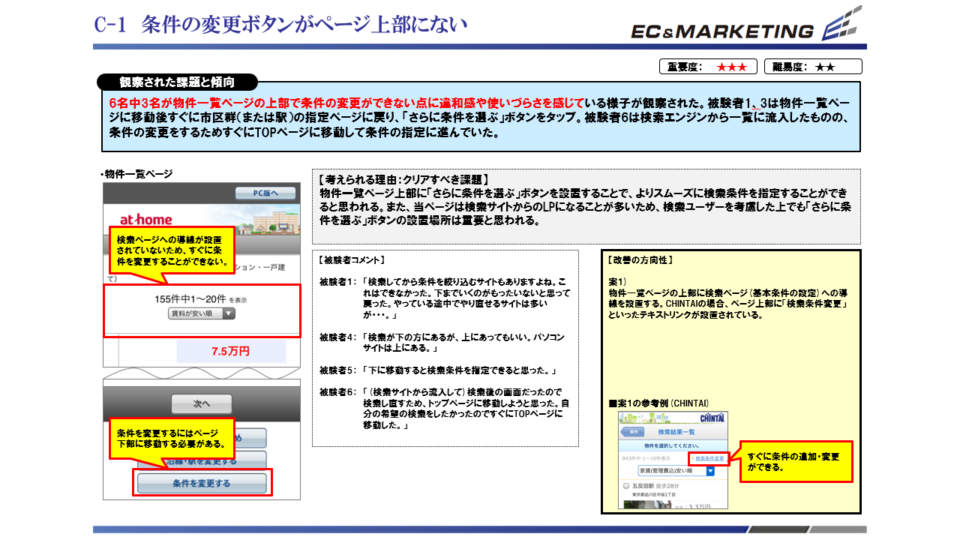Click the 【改善の方向性】 heading
960x540 pixels.
(640, 260)
